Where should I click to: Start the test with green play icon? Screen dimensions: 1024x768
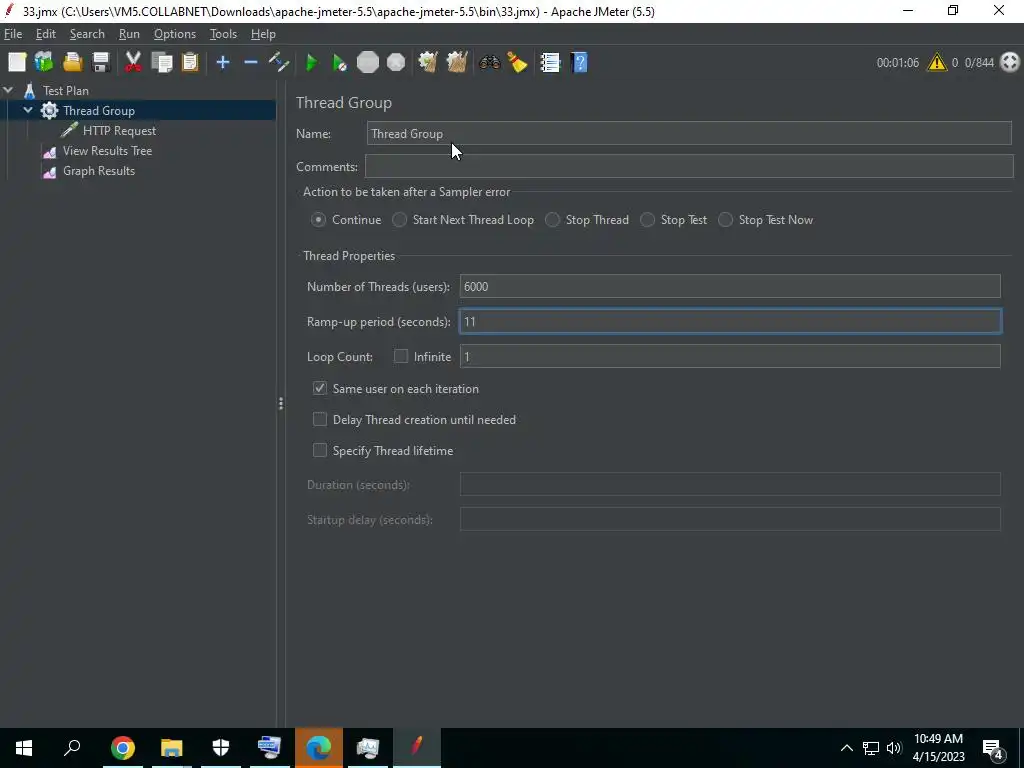point(312,62)
